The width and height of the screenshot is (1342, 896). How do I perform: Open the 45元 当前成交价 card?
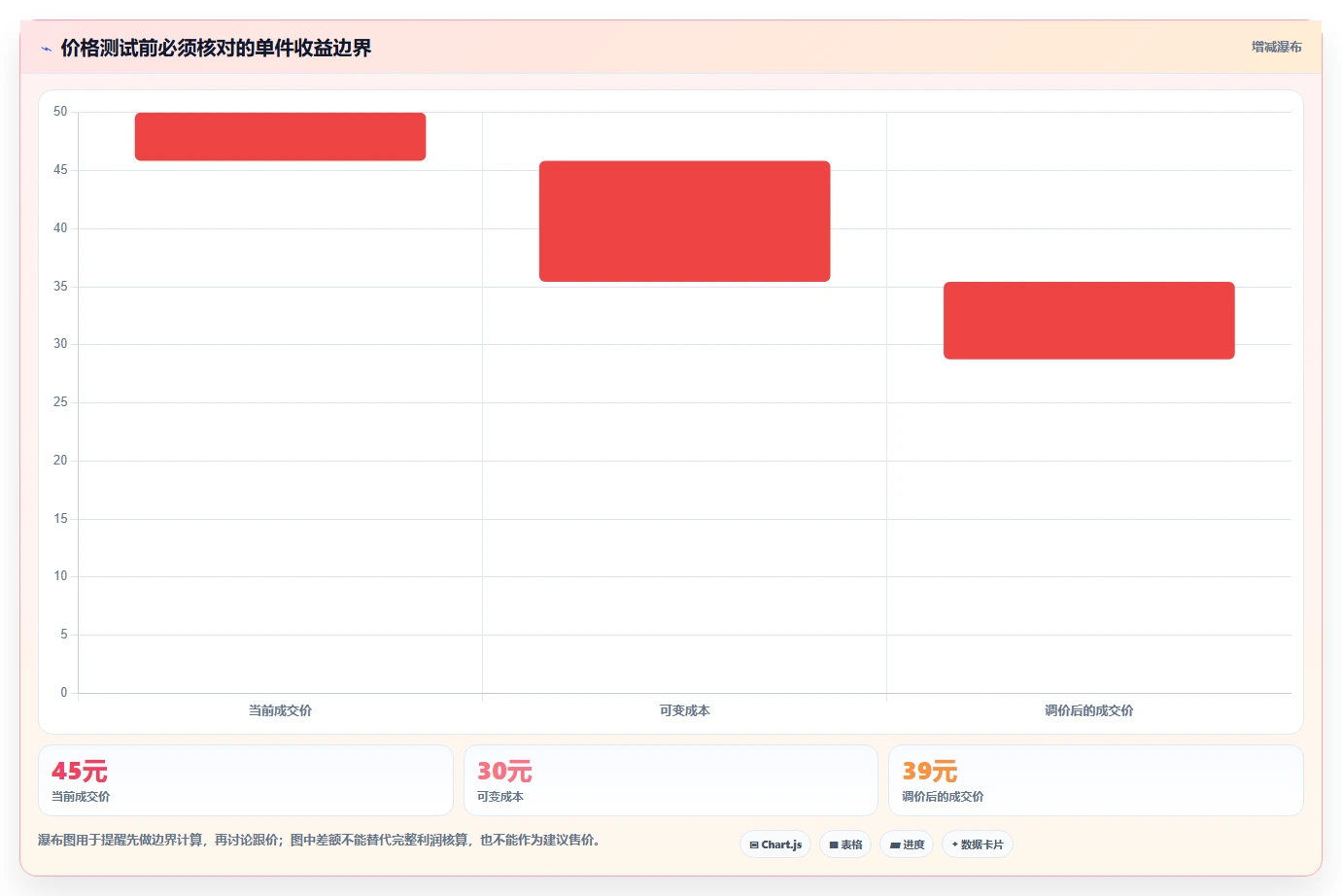click(246, 780)
